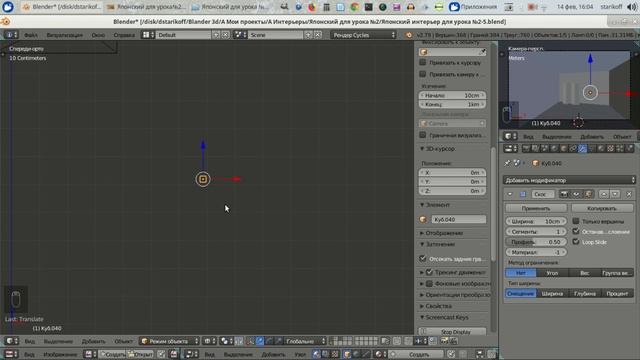The width and height of the screenshot is (640, 360).
Task: Open the Object cube properties tab
Action: [x=564, y=149]
